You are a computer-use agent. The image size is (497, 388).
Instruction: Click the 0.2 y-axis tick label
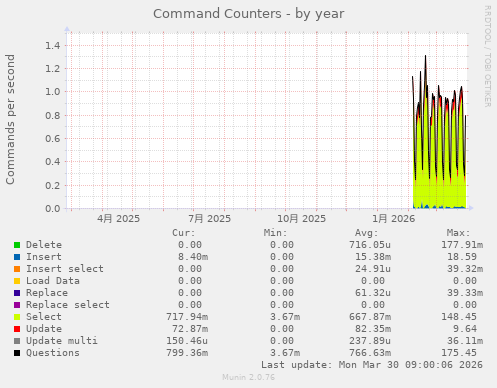pos(53,185)
